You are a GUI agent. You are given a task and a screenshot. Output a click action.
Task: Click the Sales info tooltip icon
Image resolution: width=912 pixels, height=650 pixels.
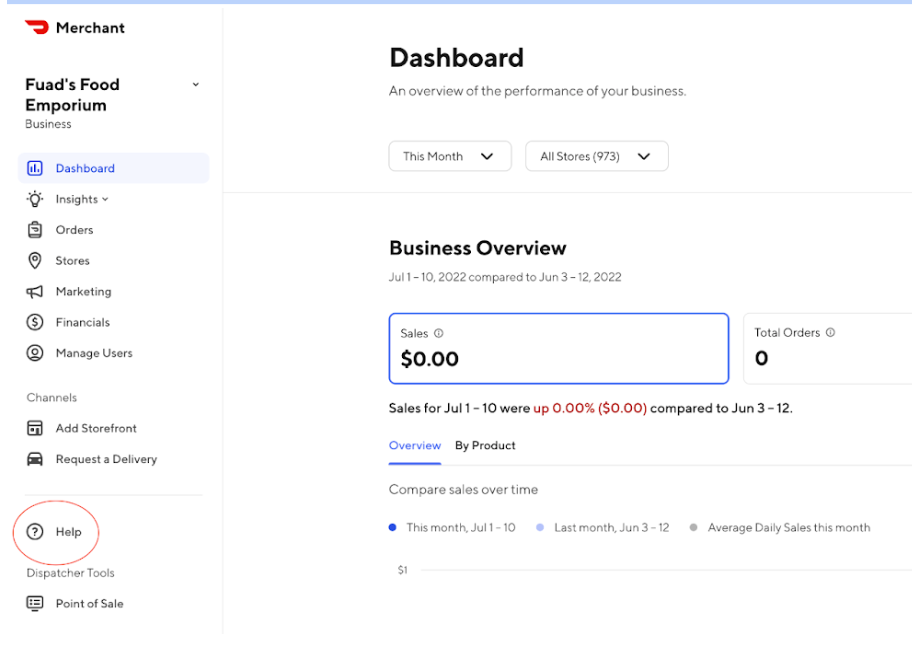coord(439,334)
